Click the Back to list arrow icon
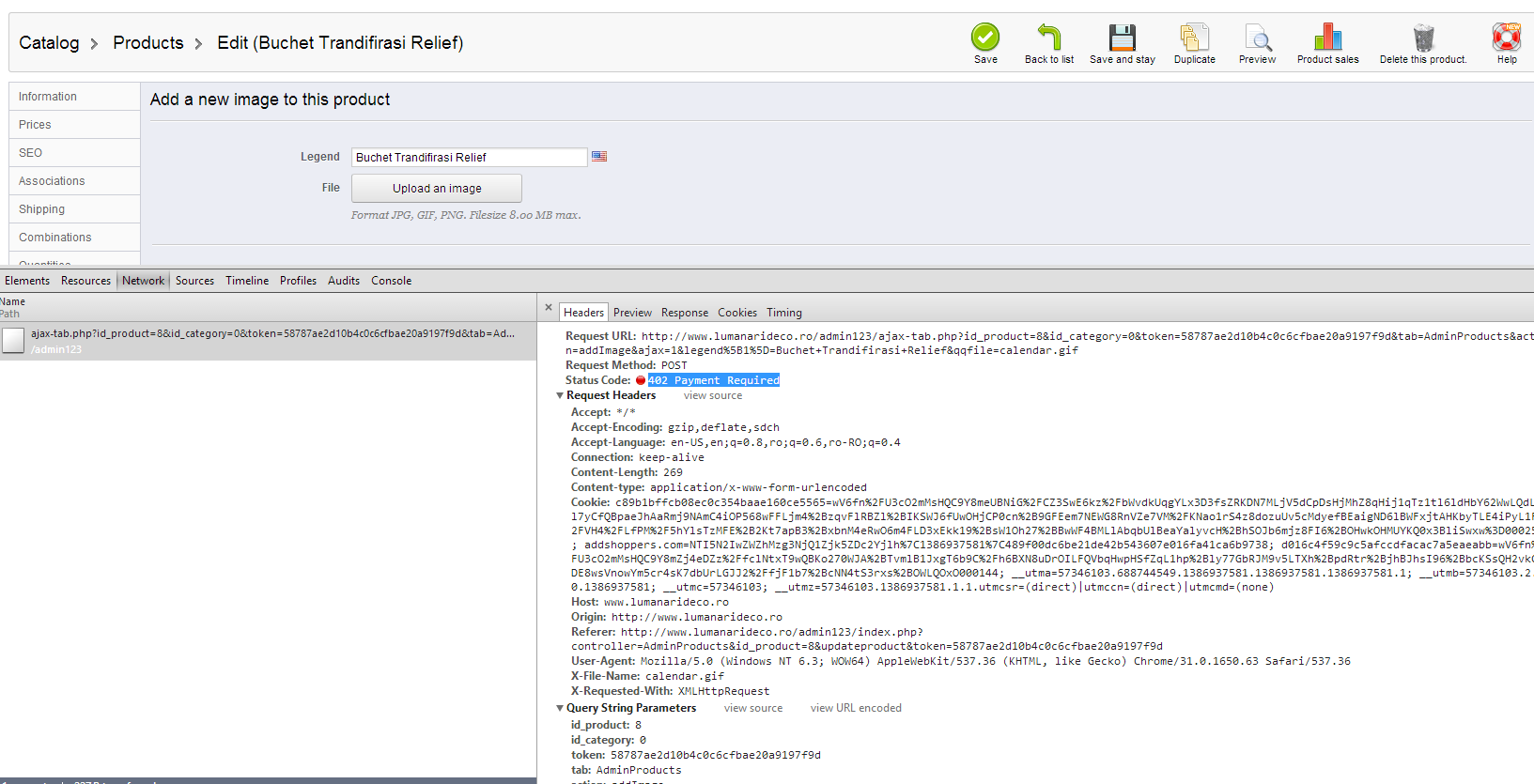Screen dimensions: 1534x784 (1049, 38)
